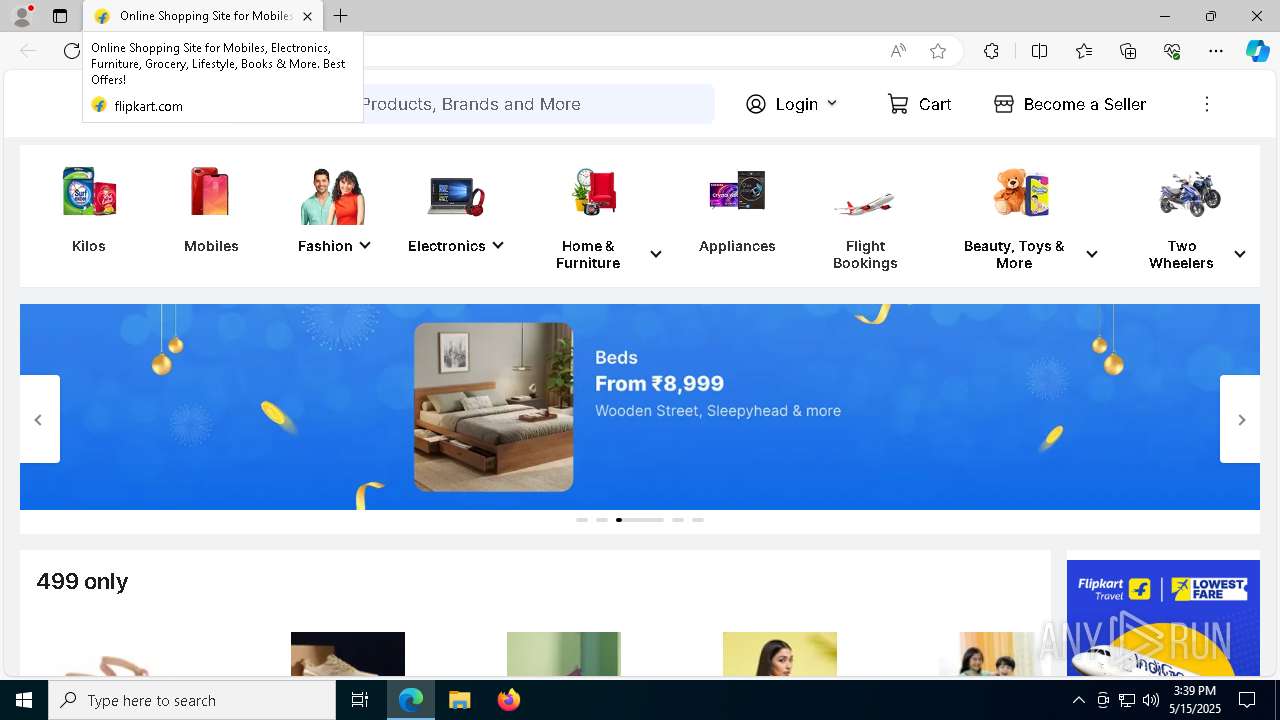The image size is (1280, 720).
Task: Open the Mobiles category icon
Action: tap(211, 191)
